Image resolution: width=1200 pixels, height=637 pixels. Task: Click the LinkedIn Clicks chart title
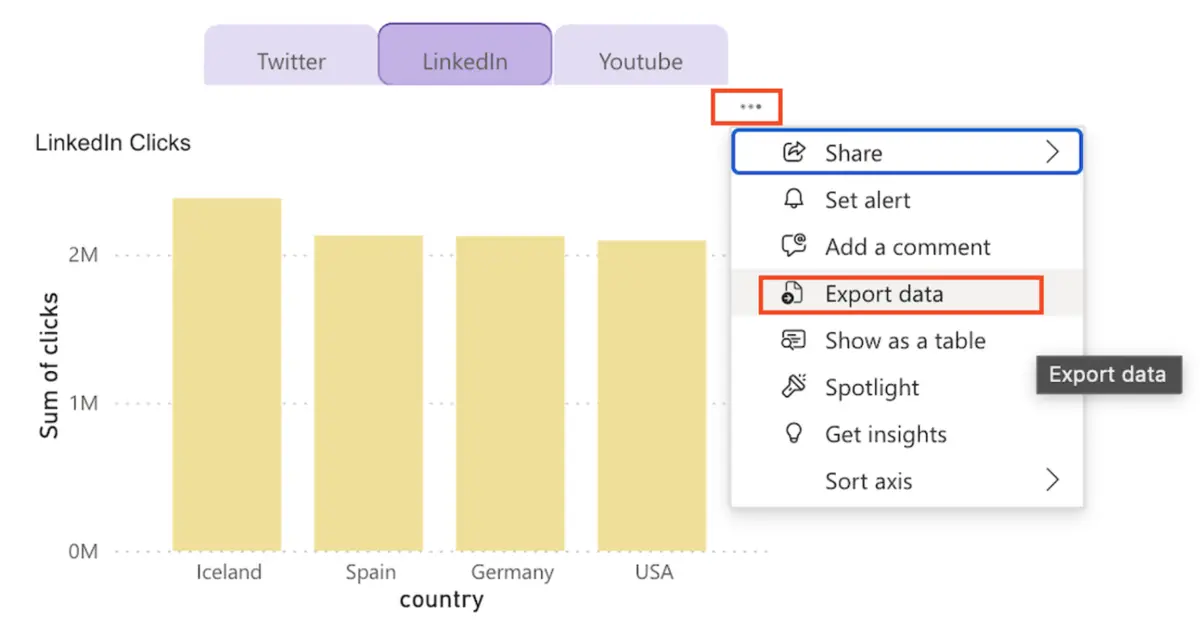[113, 143]
